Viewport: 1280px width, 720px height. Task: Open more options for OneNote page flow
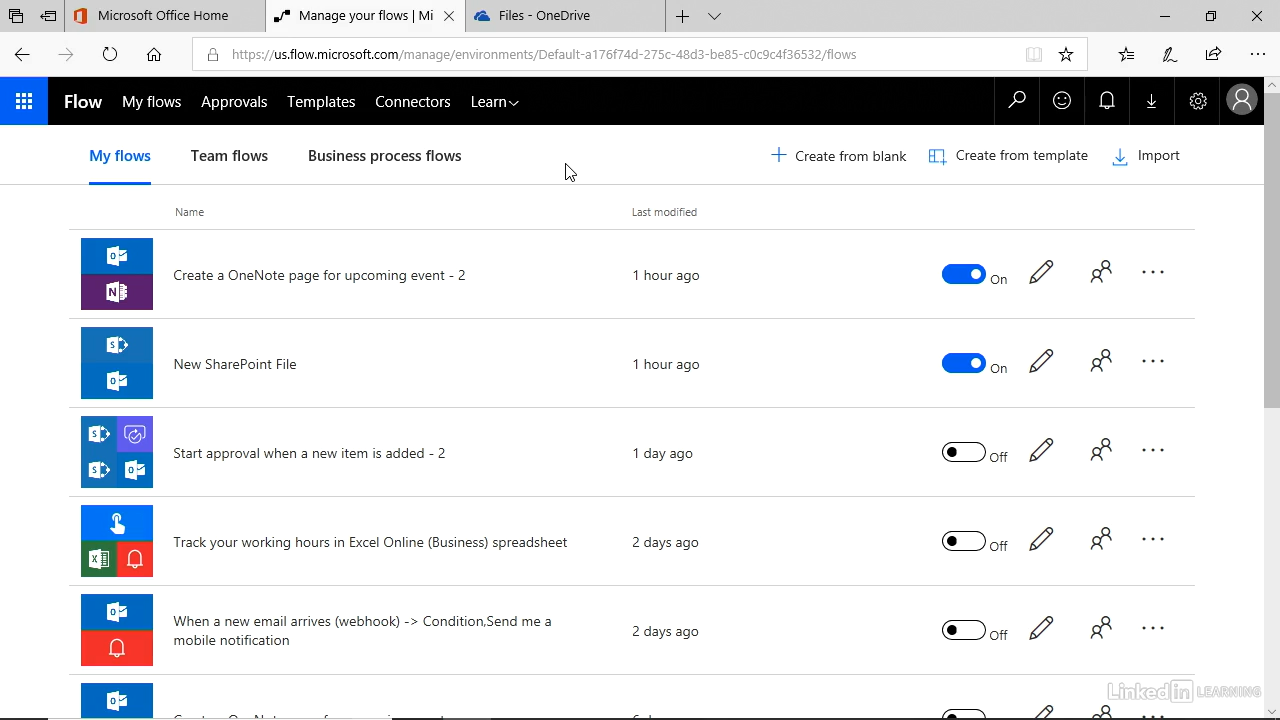tap(1153, 272)
